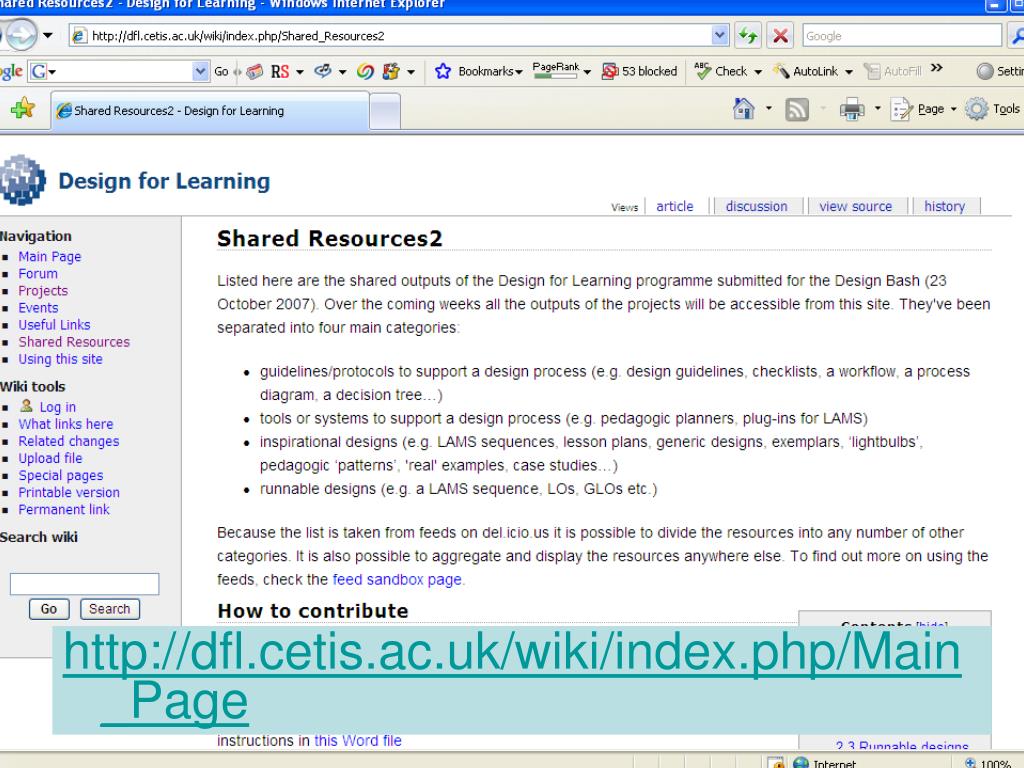Go to Main Page in Navigation
This screenshot has width=1024, height=768.
pos(50,257)
